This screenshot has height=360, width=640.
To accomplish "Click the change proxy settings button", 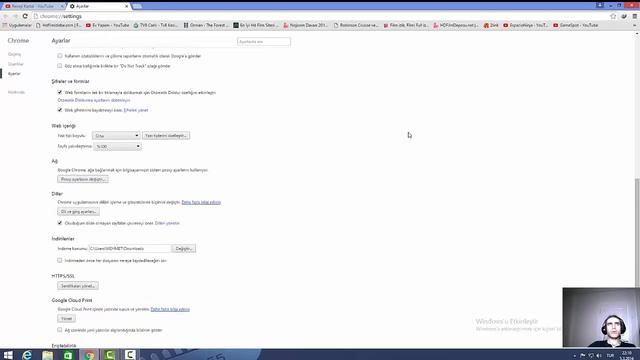I will [x=83, y=179].
